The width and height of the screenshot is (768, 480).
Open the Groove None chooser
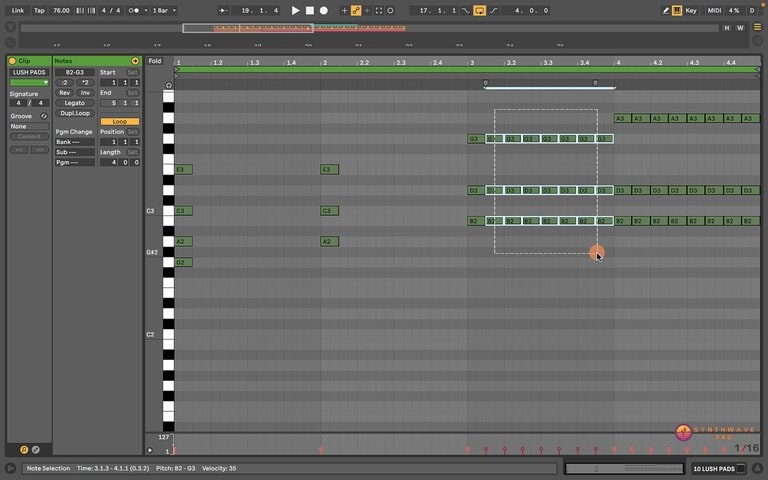pyautogui.click(x=29, y=126)
